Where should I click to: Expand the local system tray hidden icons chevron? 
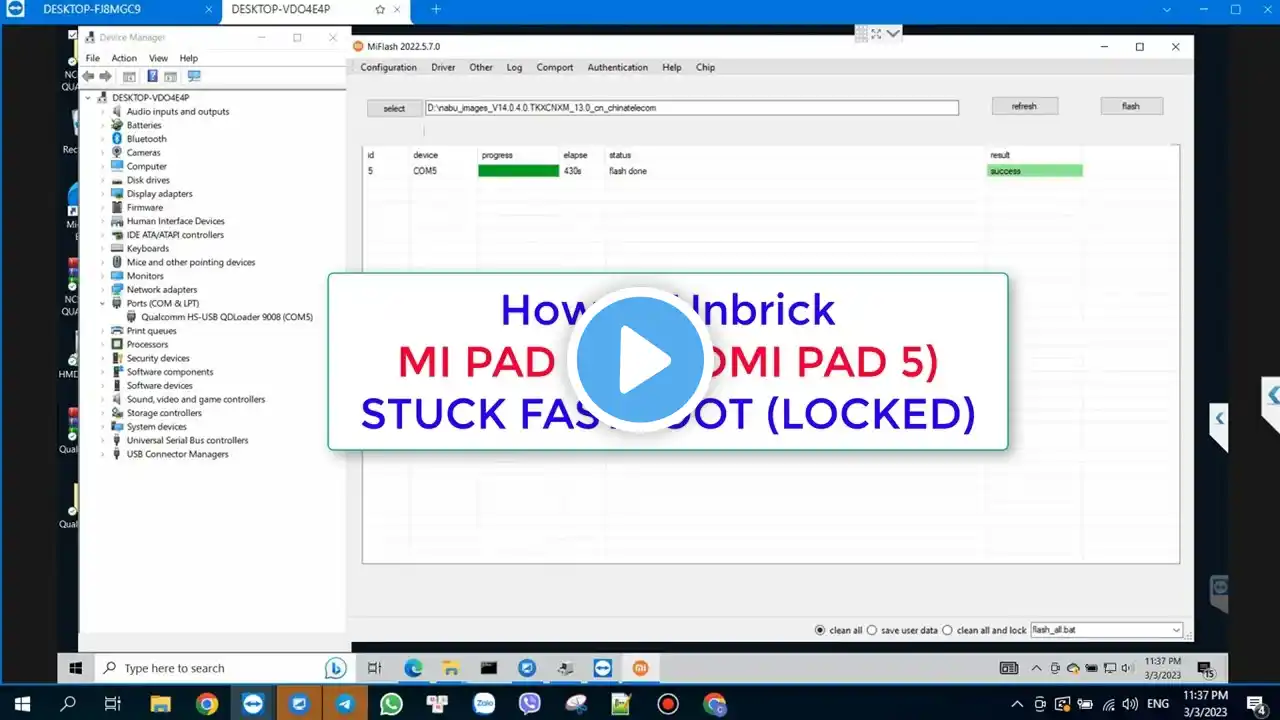click(x=1017, y=704)
